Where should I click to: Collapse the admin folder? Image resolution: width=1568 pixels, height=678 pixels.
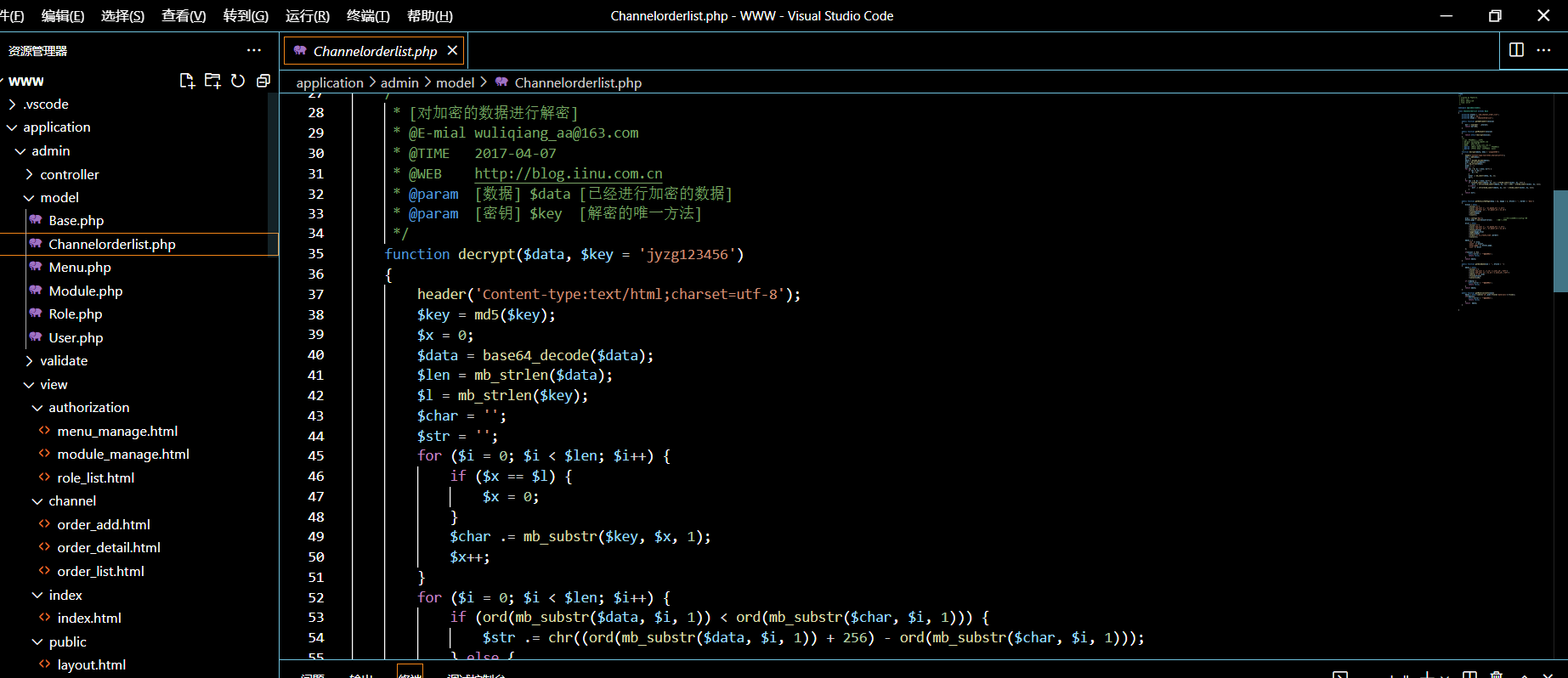click(x=51, y=150)
